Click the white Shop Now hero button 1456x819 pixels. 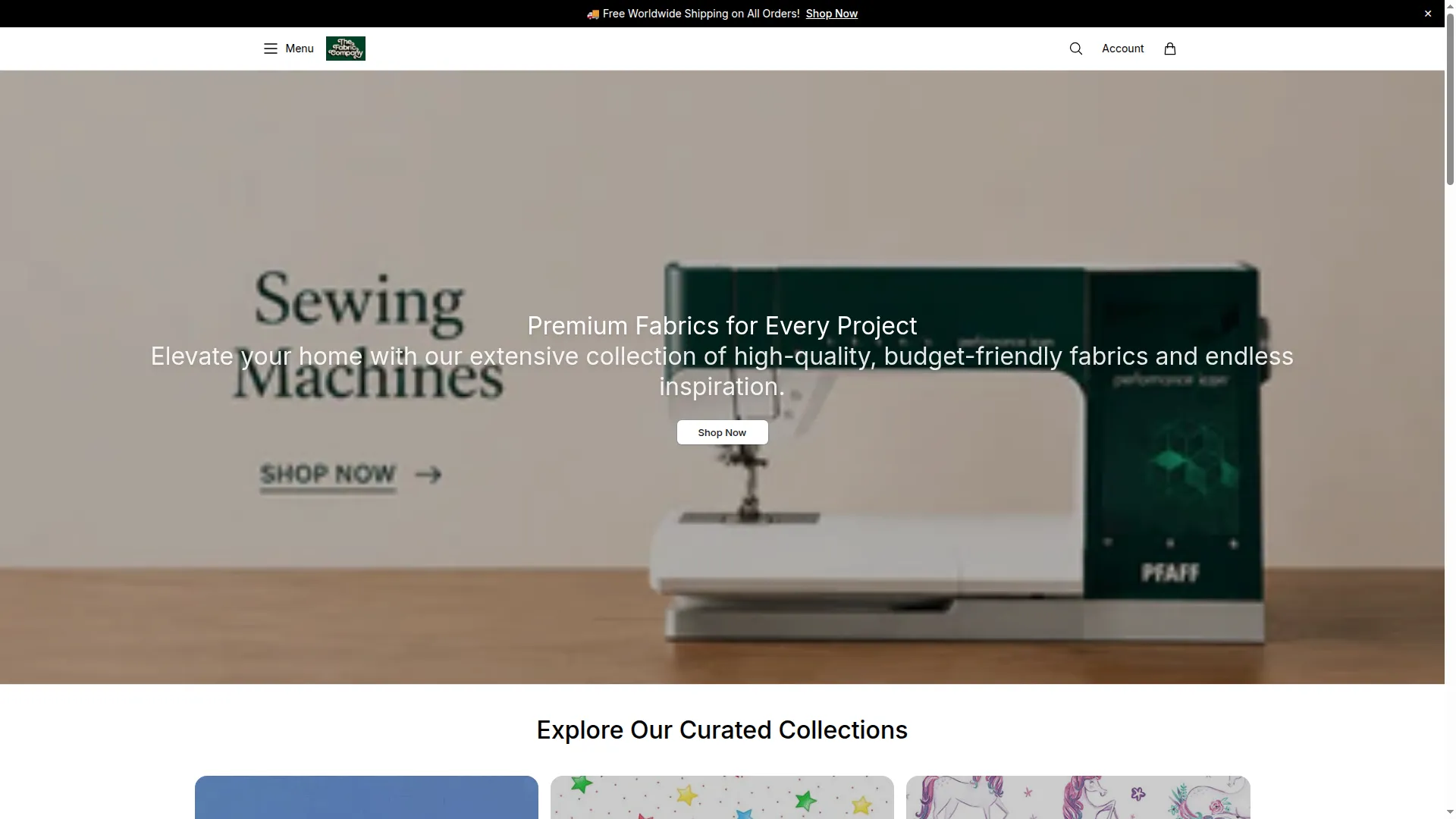point(722,432)
